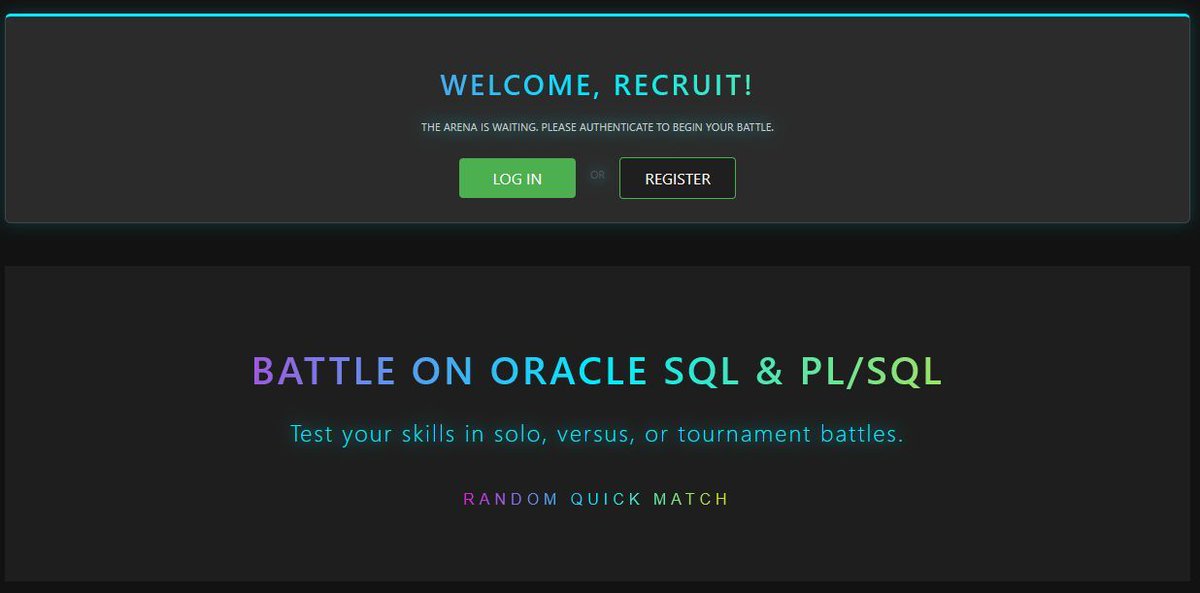Click the WELCOME, RECRUIT! heading

point(597,85)
